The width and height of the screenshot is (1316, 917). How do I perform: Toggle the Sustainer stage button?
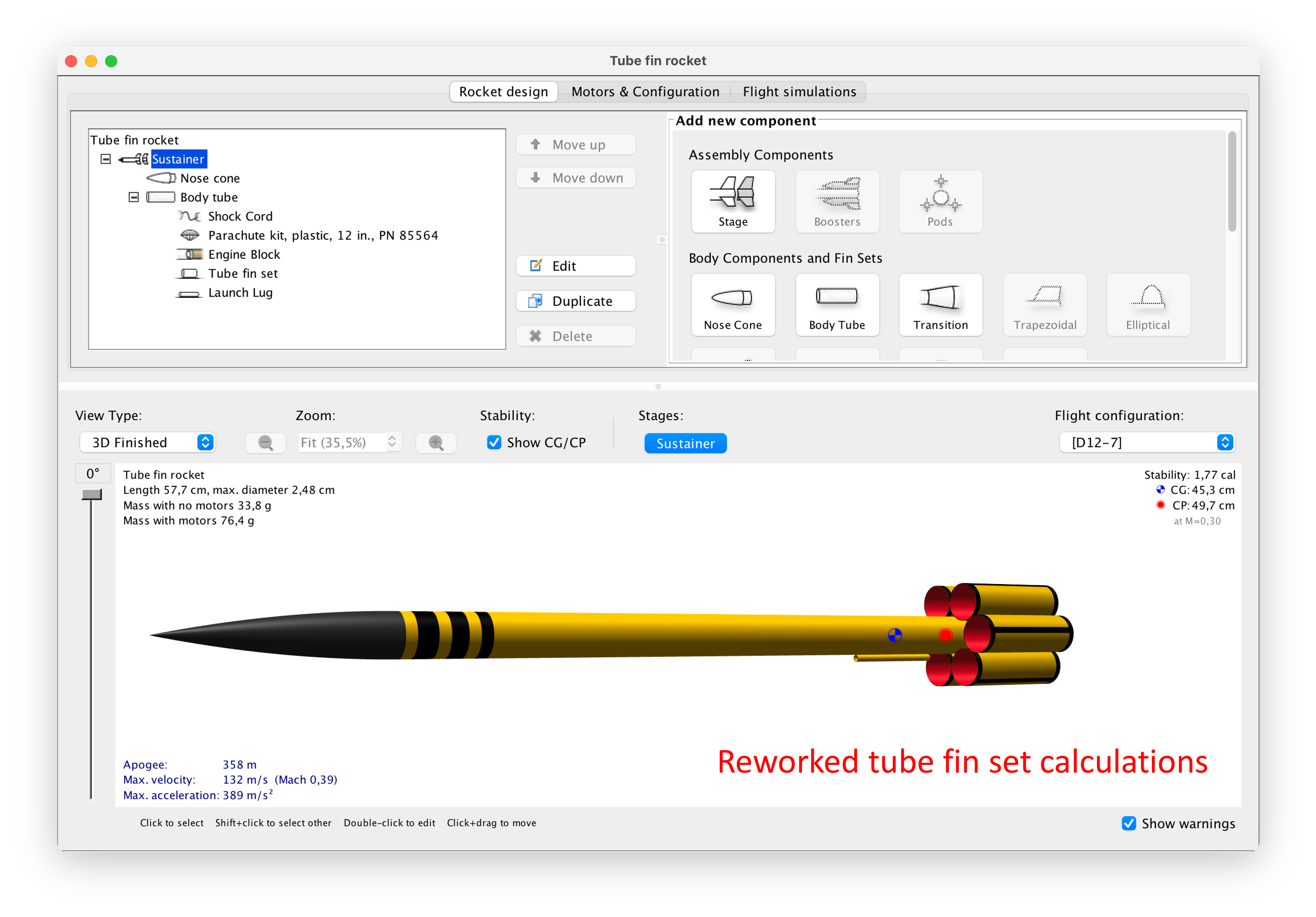[x=685, y=444]
